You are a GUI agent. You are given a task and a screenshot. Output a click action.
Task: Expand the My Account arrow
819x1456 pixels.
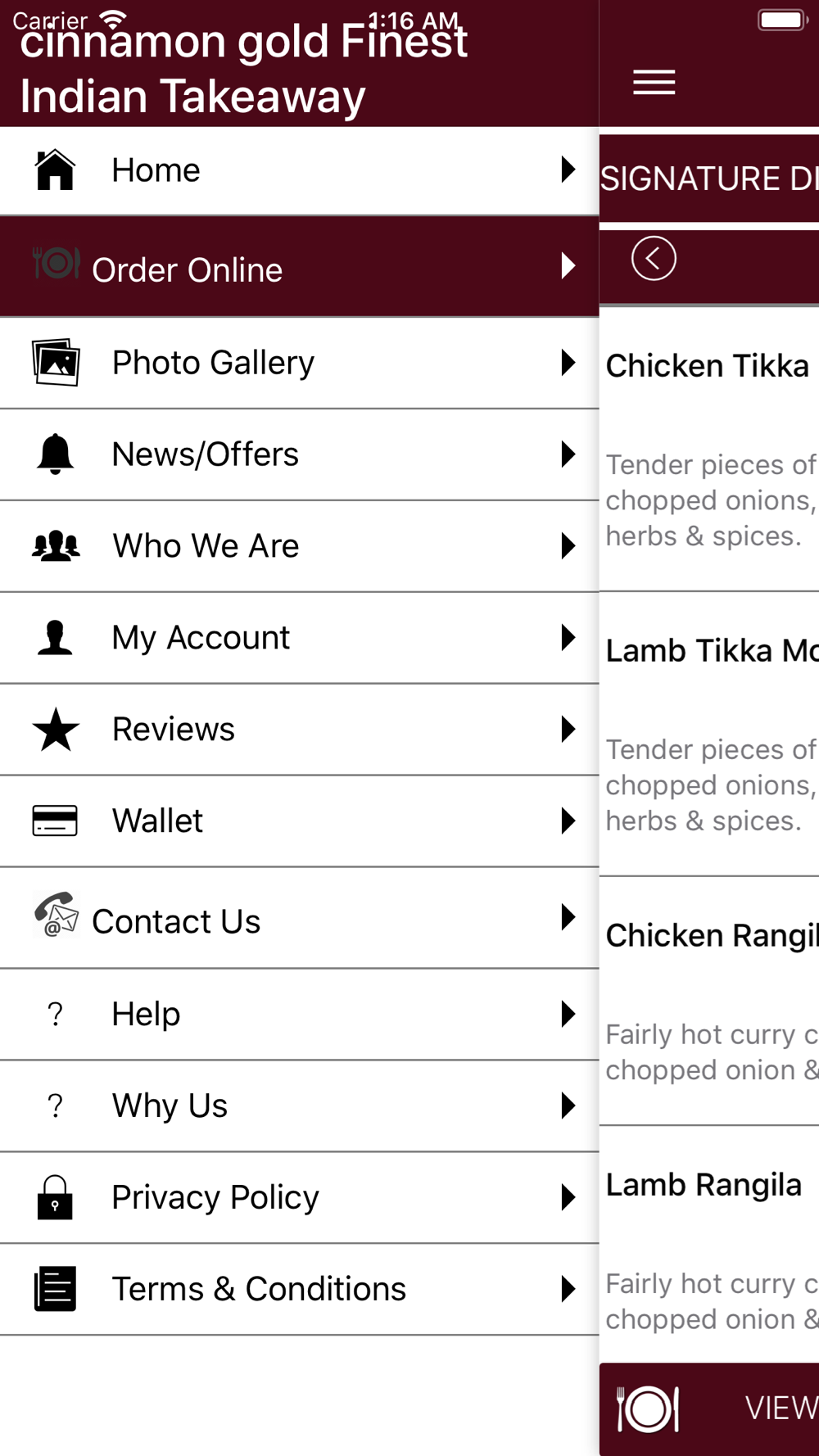(568, 637)
